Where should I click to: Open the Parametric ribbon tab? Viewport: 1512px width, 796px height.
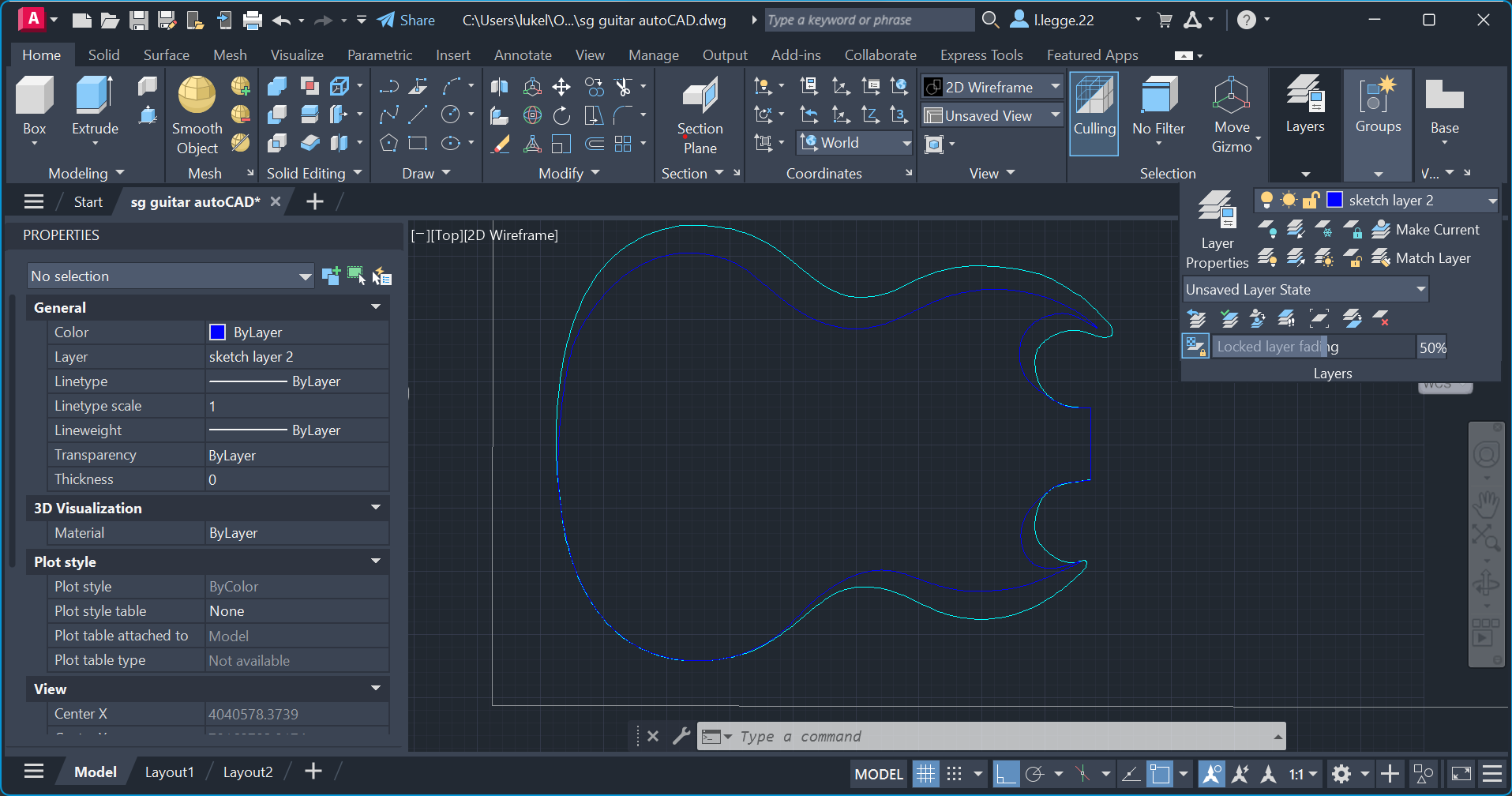pyautogui.click(x=380, y=54)
